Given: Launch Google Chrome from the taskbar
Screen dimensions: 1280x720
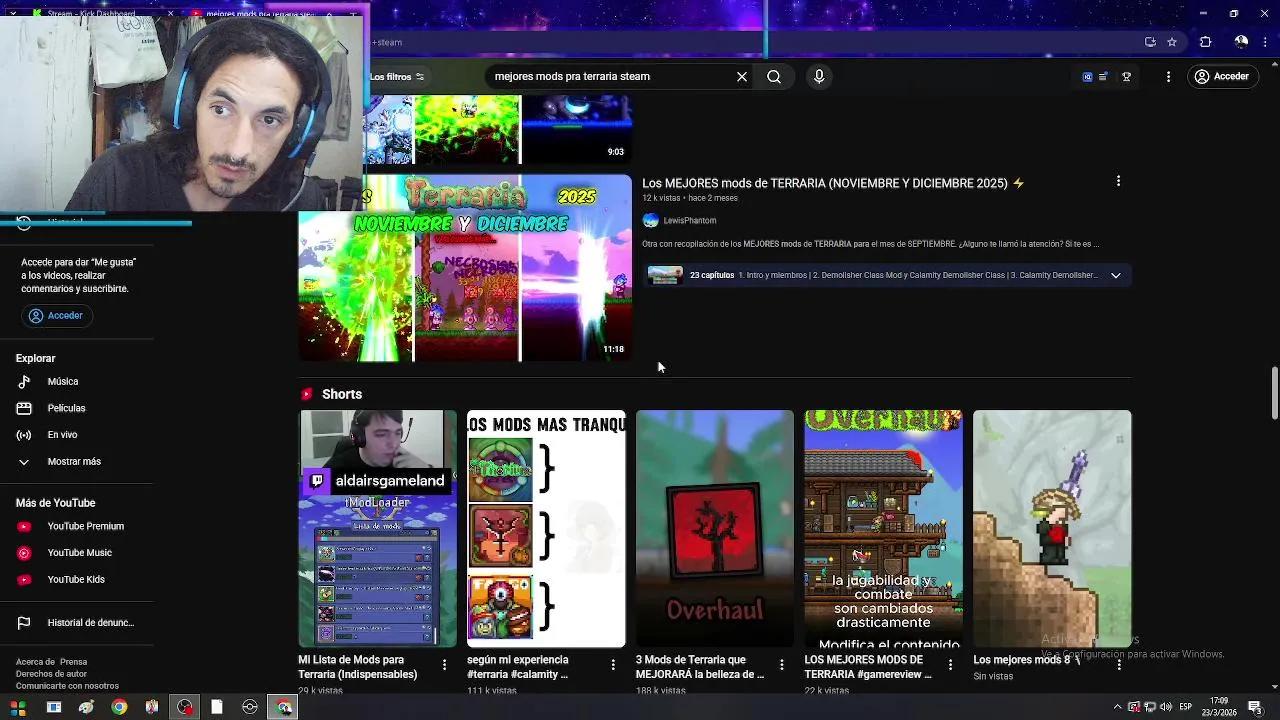Looking at the screenshot, I should 119,707.
